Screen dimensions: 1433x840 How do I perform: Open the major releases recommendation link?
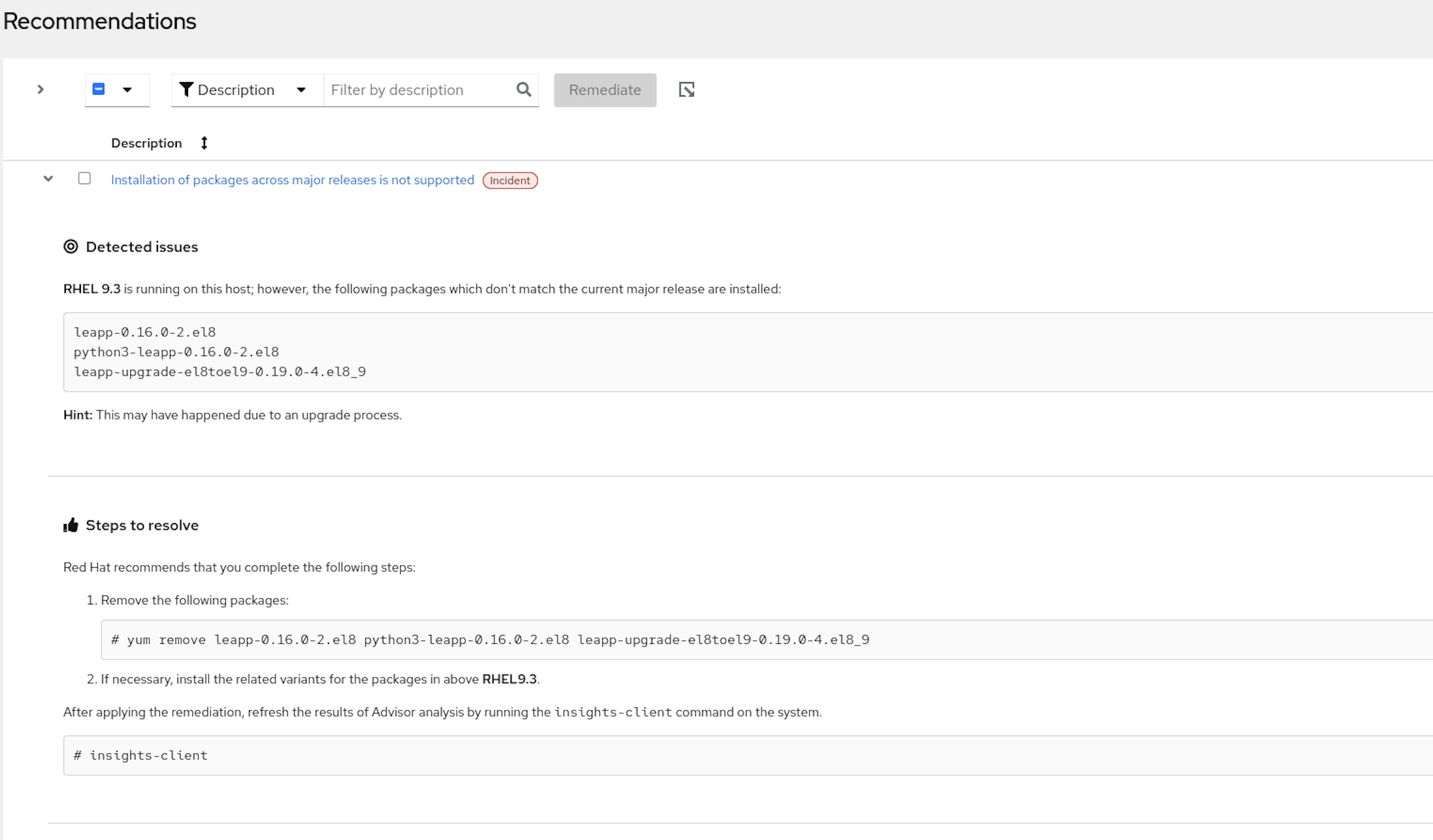tap(292, 180)
